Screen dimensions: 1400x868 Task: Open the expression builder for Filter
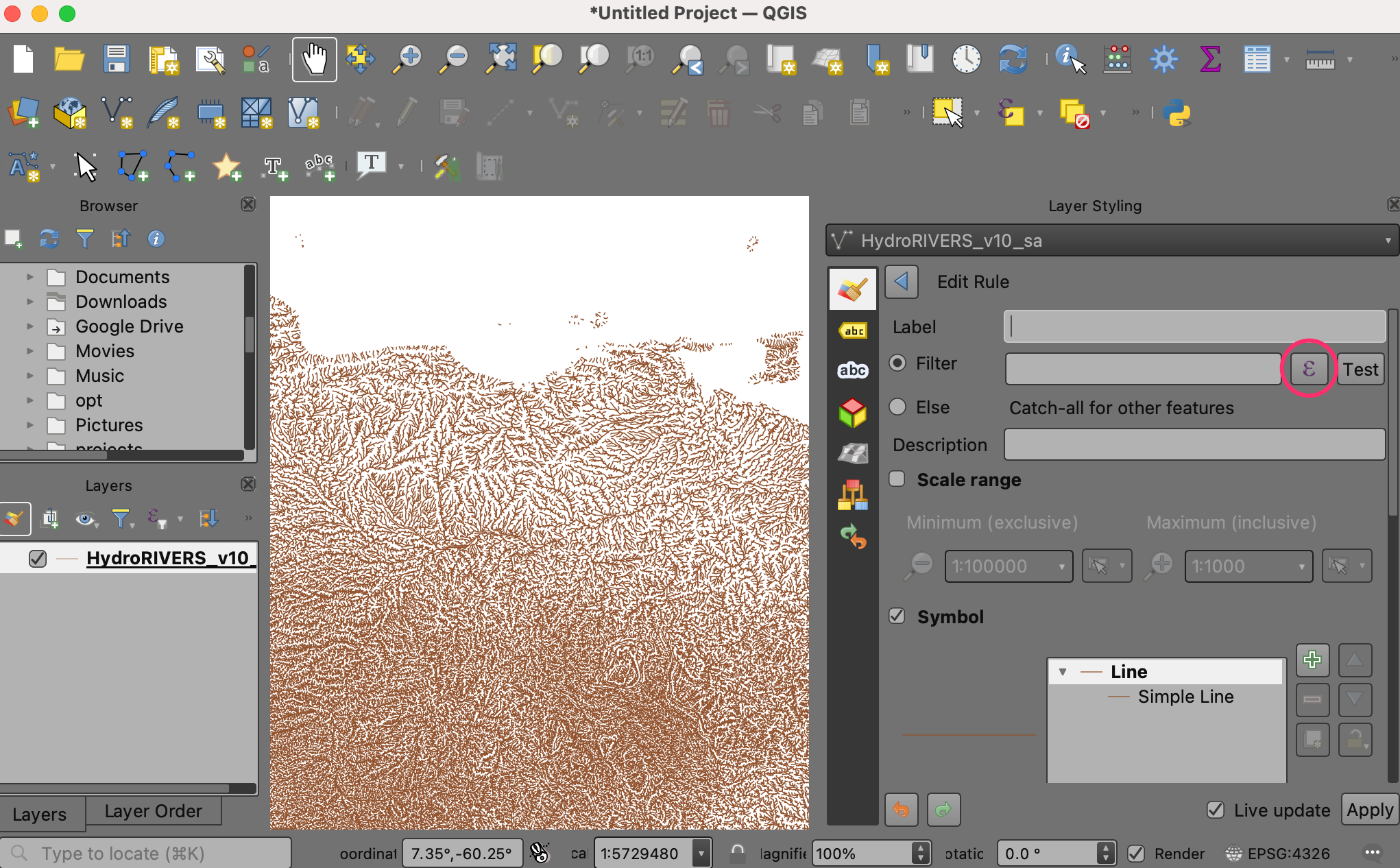[1308, 370]
